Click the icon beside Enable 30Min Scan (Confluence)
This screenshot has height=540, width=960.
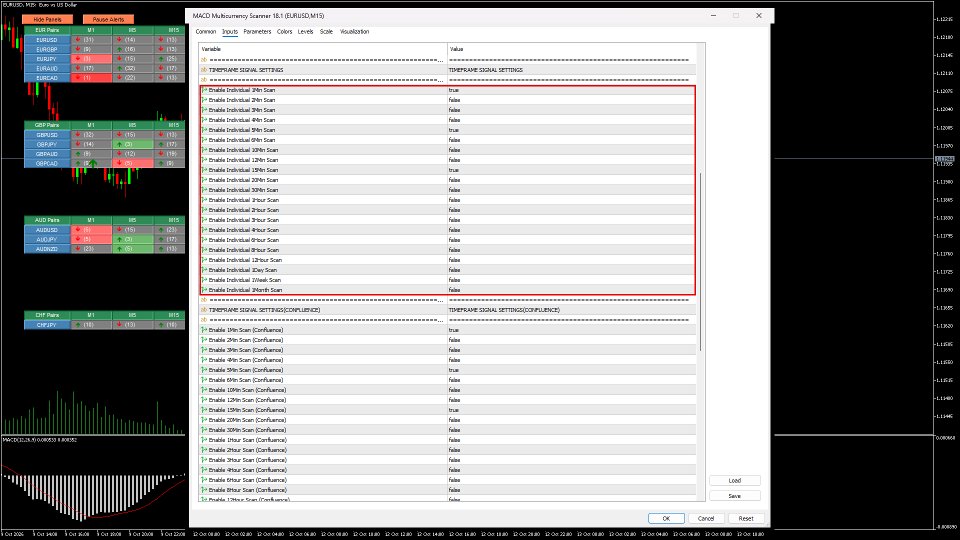point(204,430)
